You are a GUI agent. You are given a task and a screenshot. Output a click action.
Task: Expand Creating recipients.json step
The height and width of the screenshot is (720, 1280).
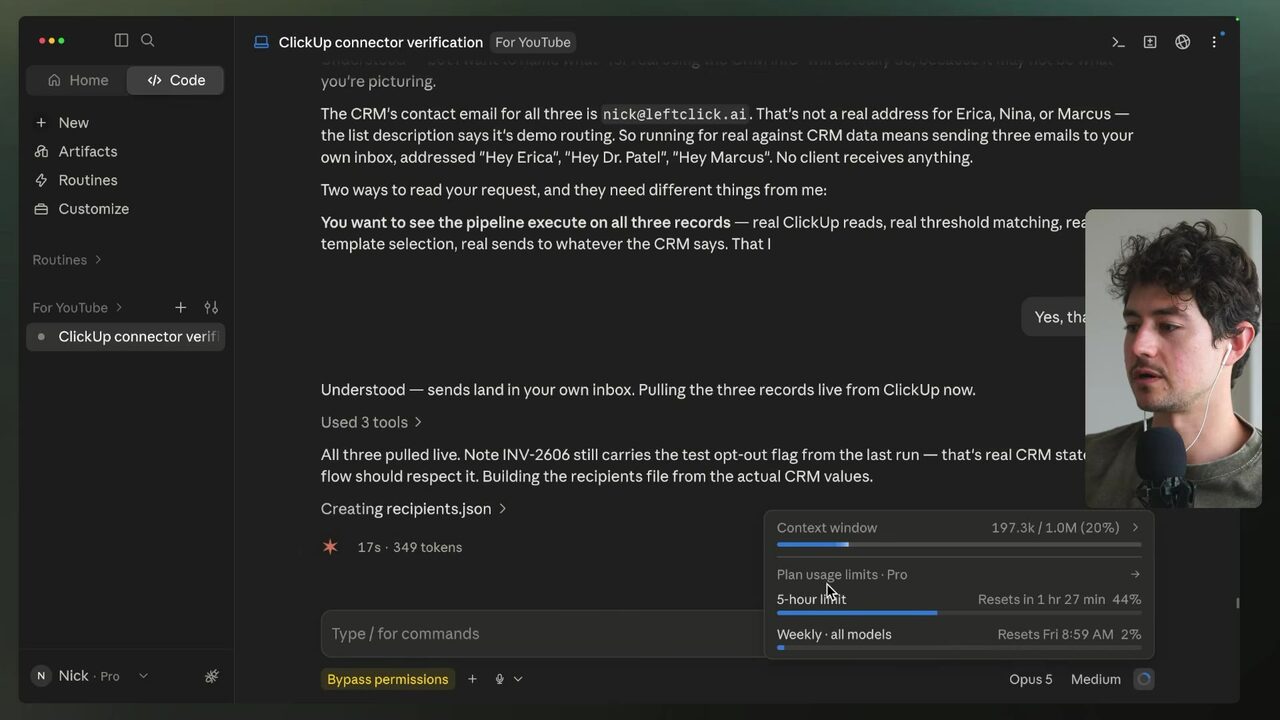414,509
